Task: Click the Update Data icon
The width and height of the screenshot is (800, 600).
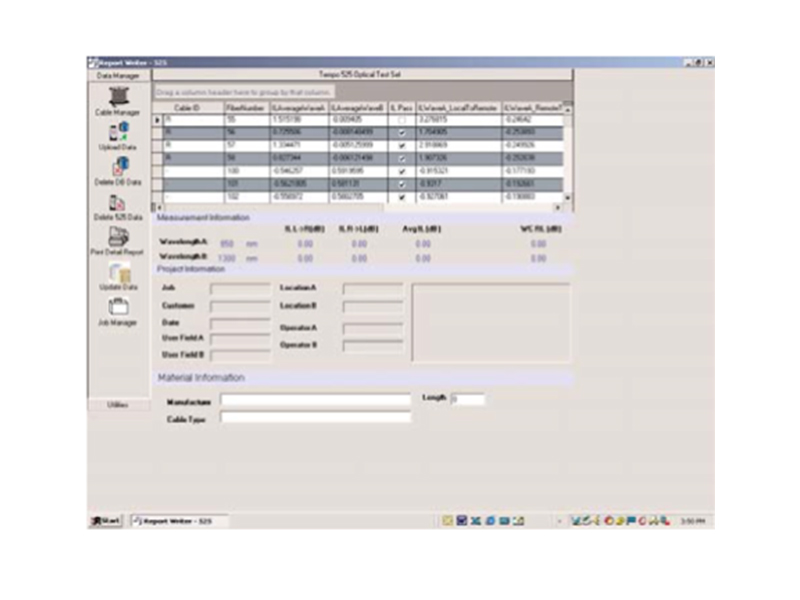Action: [x=119, y=272]
